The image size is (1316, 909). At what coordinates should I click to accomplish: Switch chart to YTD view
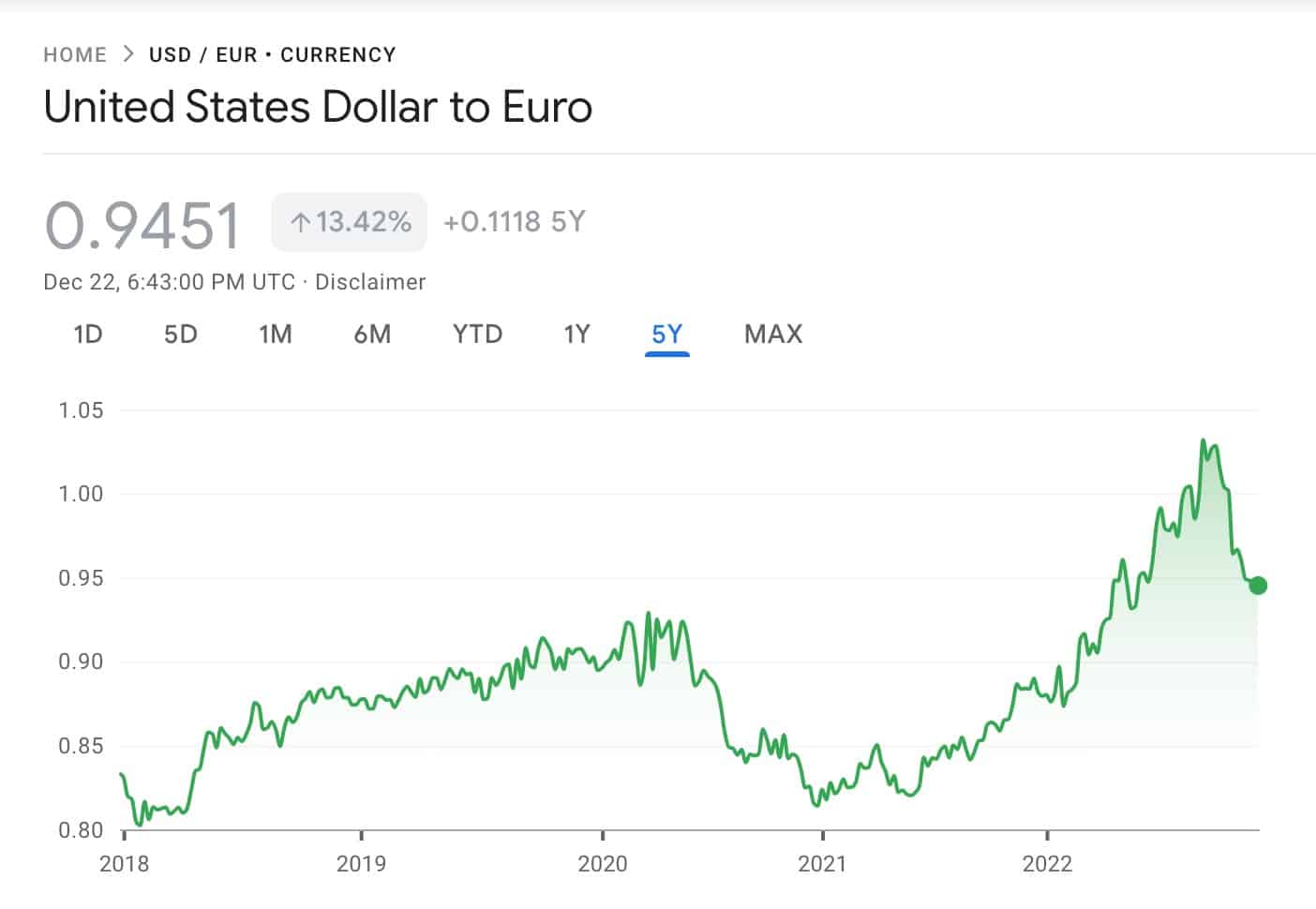(477, 335)
